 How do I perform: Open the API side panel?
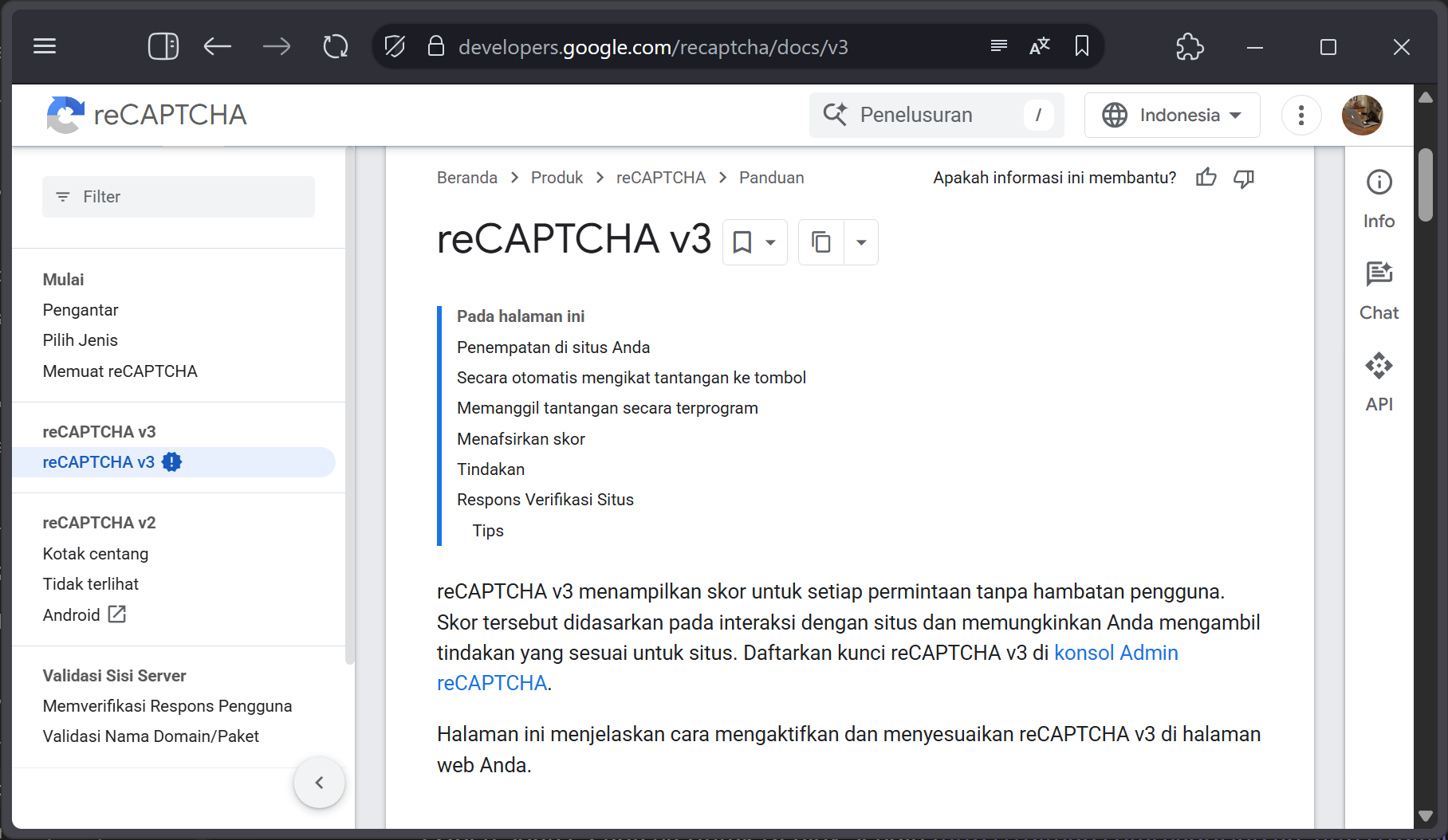1379,383
